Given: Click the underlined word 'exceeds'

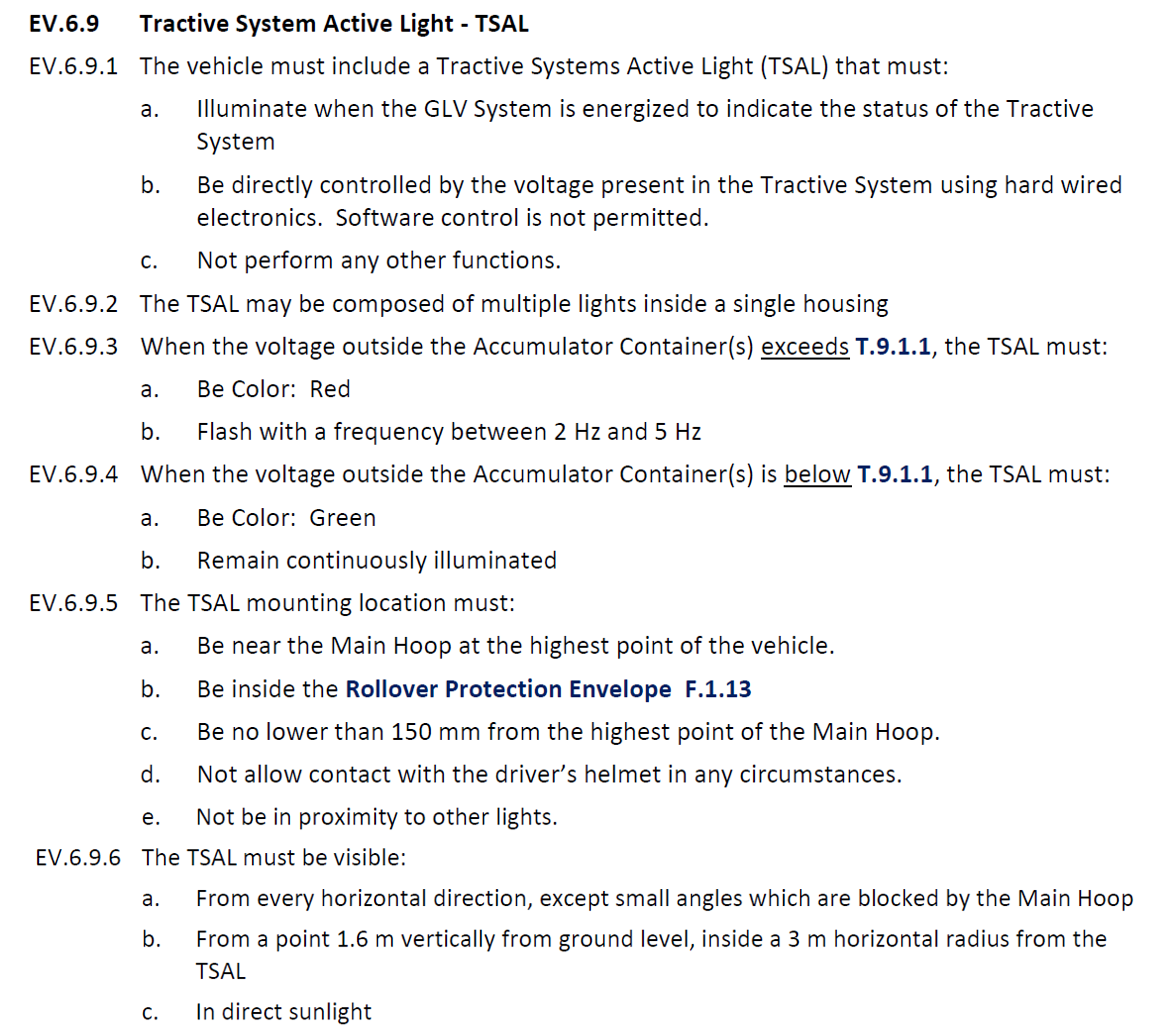Looking at the screenshot, I should 805,347.
